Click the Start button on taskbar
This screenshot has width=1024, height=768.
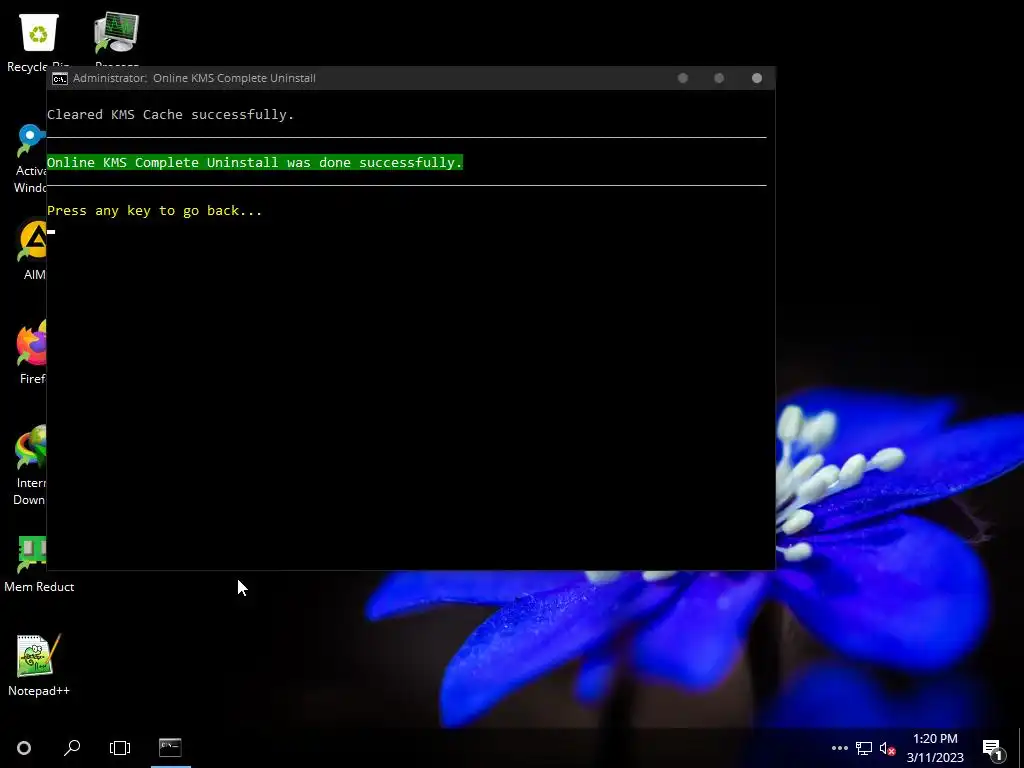pyautogui.click(x=24, y=748)
